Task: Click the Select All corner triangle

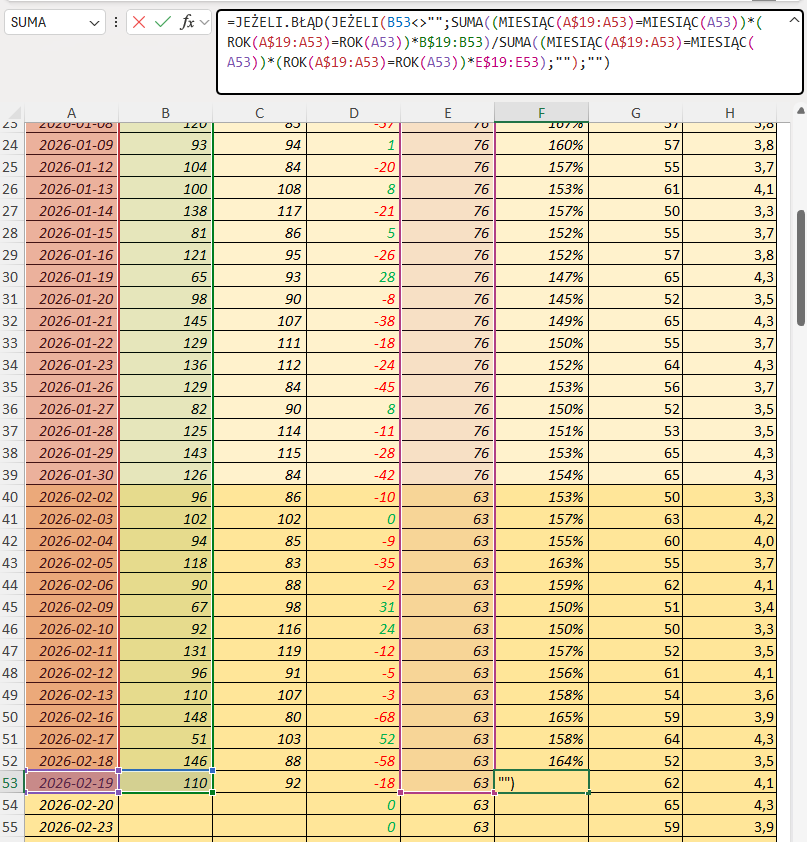Action: [14, 113]
